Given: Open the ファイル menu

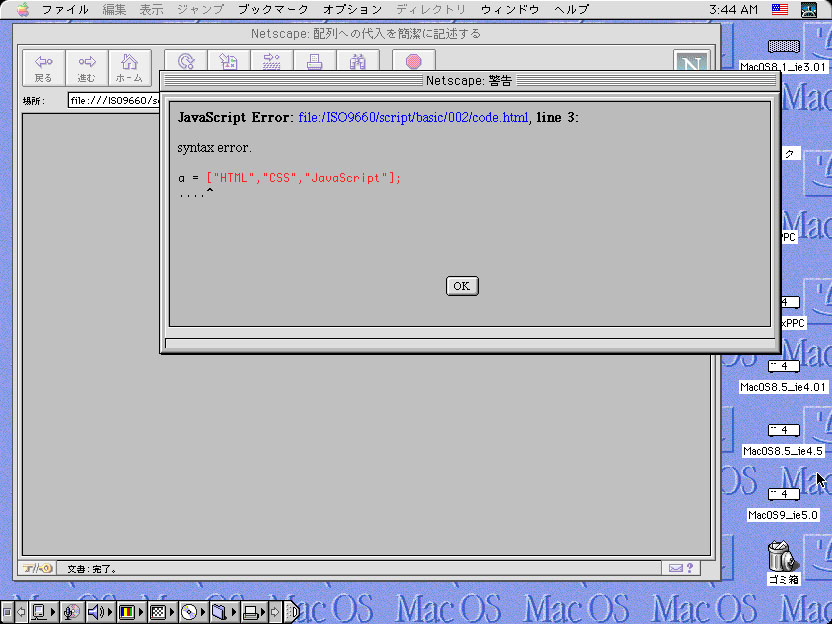Looking at the screenshot, I should coord(65,10).
